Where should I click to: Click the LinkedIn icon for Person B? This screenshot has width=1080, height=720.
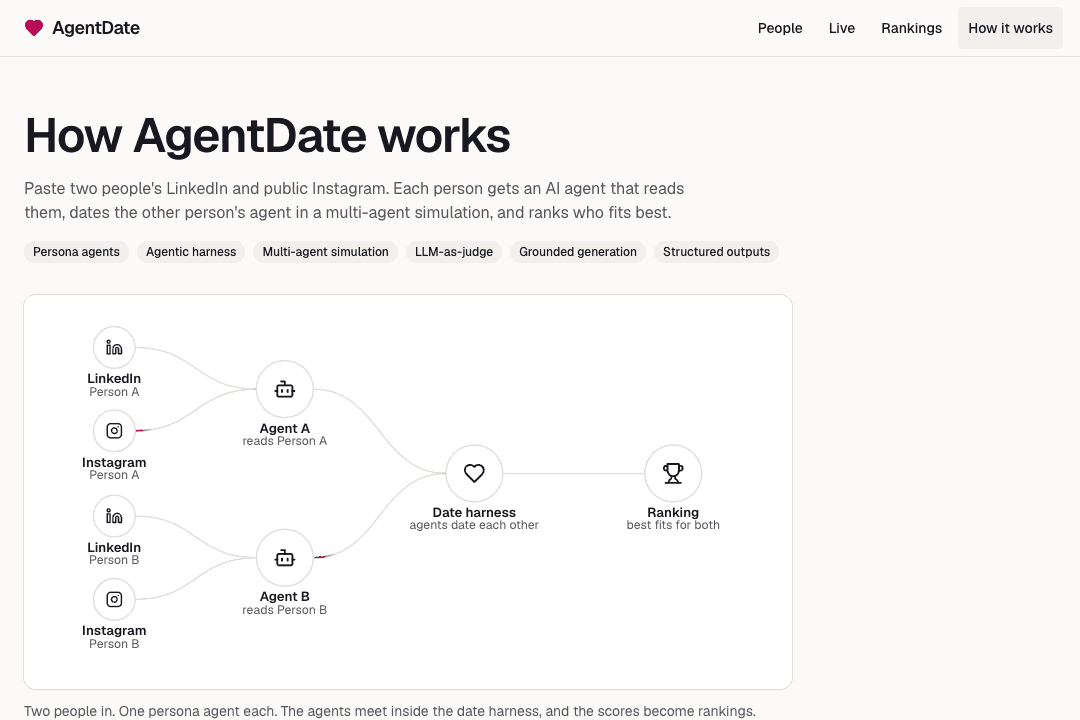point(114,516)
